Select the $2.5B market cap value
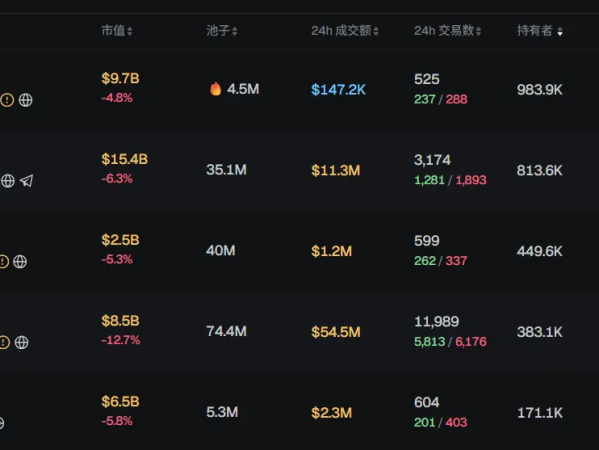 pyautogui.click(x=120, y=240)
